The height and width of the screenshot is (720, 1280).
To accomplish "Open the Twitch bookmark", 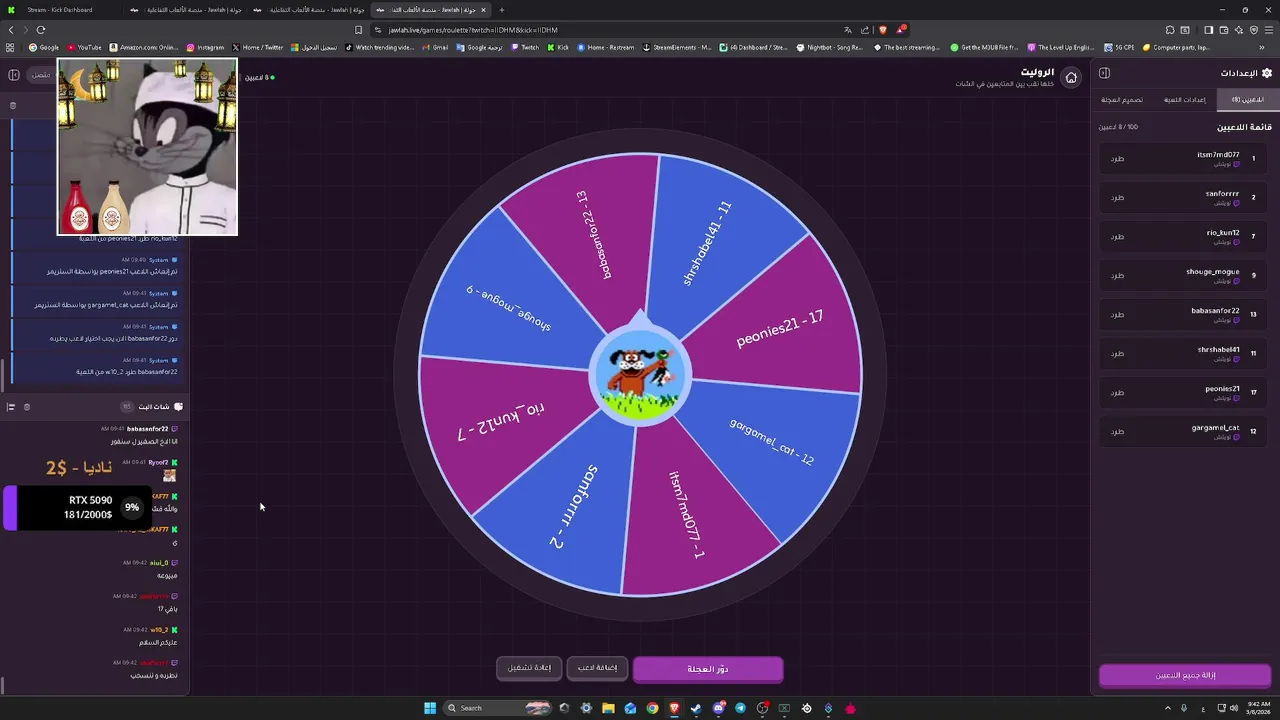I will click(x=525, y=47).
